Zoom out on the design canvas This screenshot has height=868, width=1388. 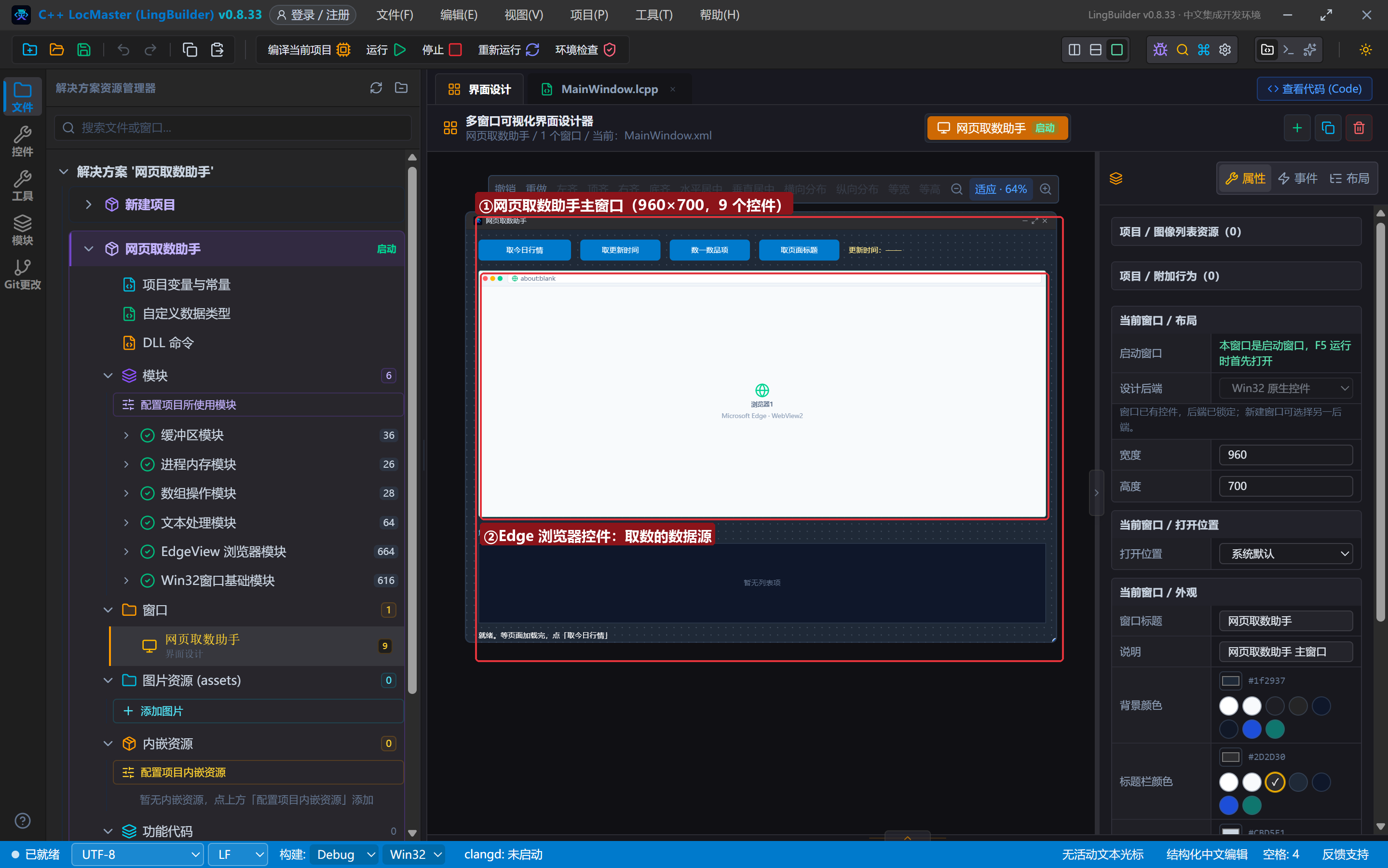(956, 189)
